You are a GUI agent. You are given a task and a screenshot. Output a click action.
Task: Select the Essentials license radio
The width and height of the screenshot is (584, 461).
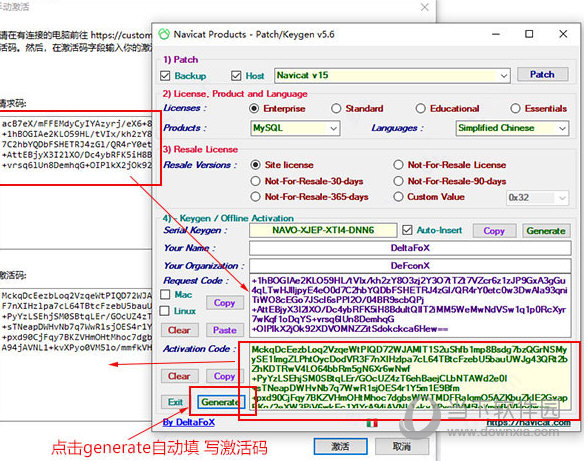pyautogui.click(x=515, y=108)
